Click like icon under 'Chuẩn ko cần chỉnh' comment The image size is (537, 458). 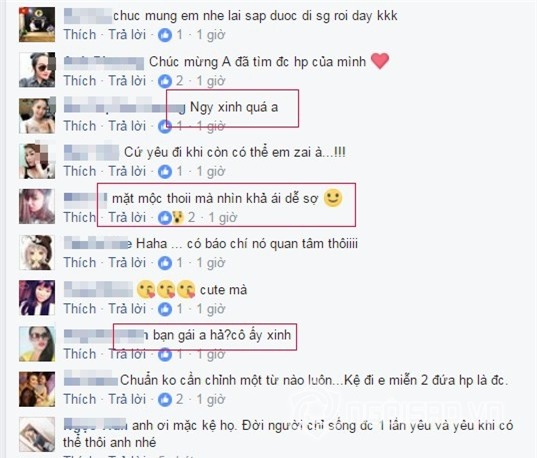tap(165, 400)
